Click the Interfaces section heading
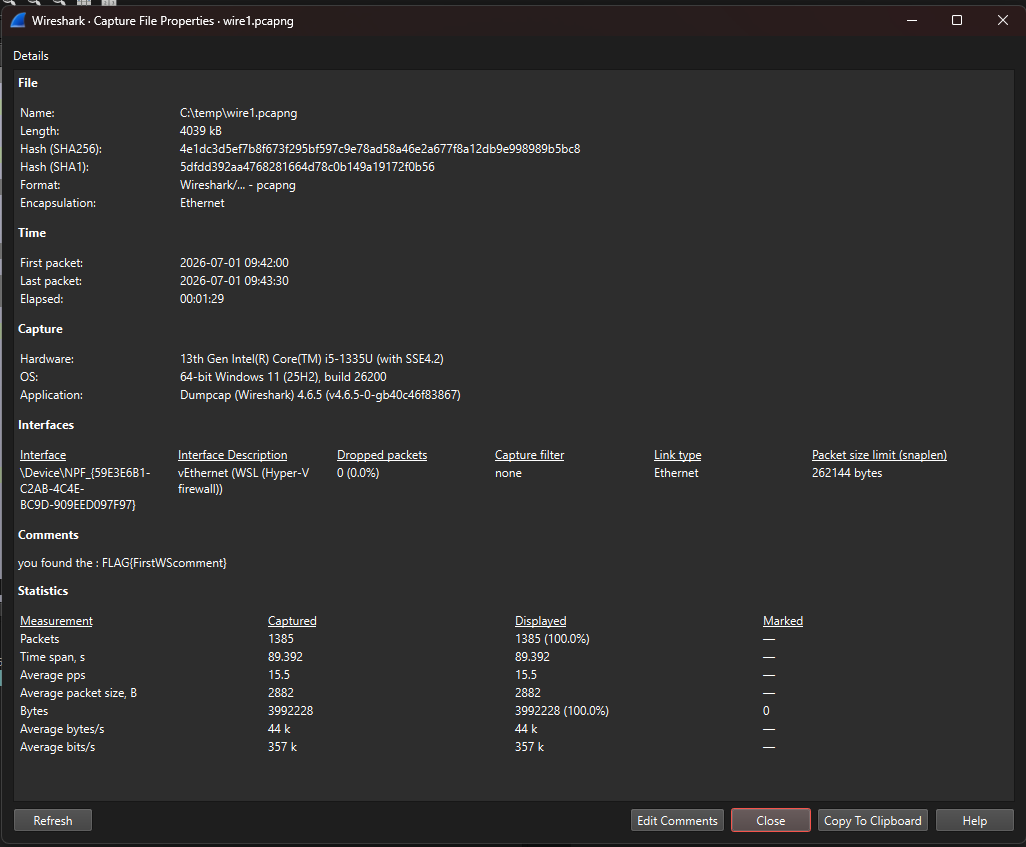Viewport: 1026px width, 847px height. (46, 425)
